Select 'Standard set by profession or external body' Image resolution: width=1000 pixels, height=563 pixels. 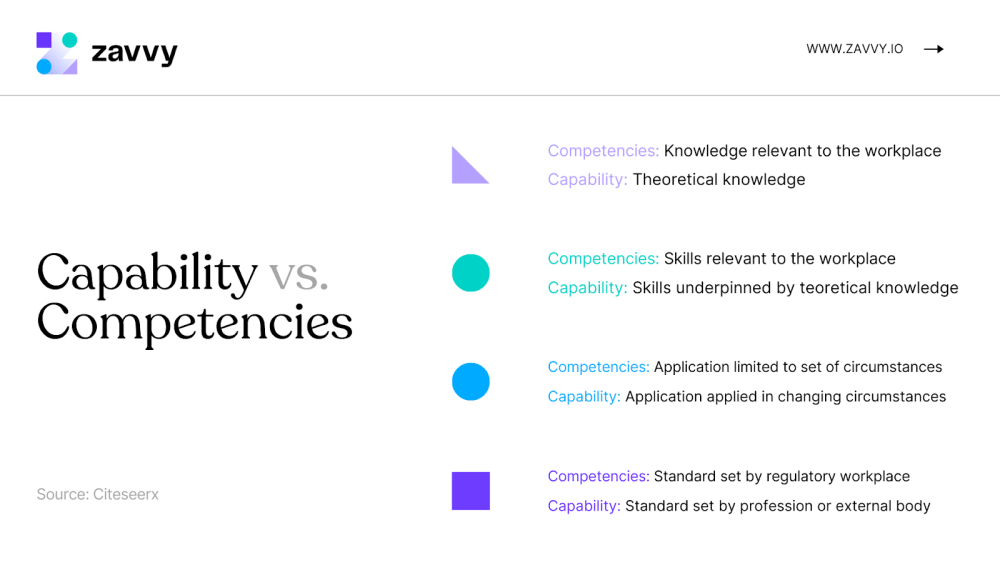tap(739, 506)
